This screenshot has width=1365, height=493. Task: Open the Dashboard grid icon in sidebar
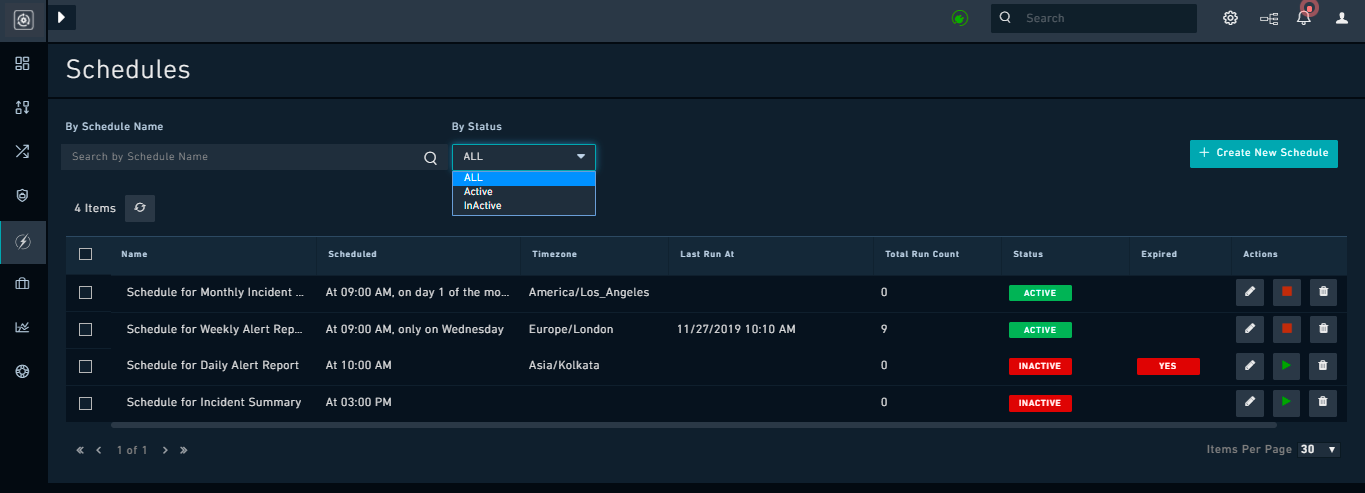pos(23,64)
